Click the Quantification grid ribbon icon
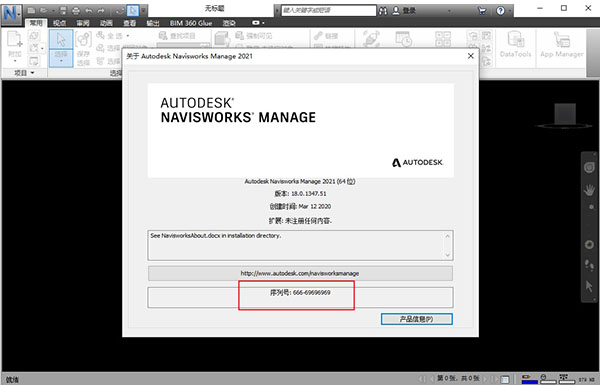Image resolution: width=600 pixels, height=385 pixels. 443,38
